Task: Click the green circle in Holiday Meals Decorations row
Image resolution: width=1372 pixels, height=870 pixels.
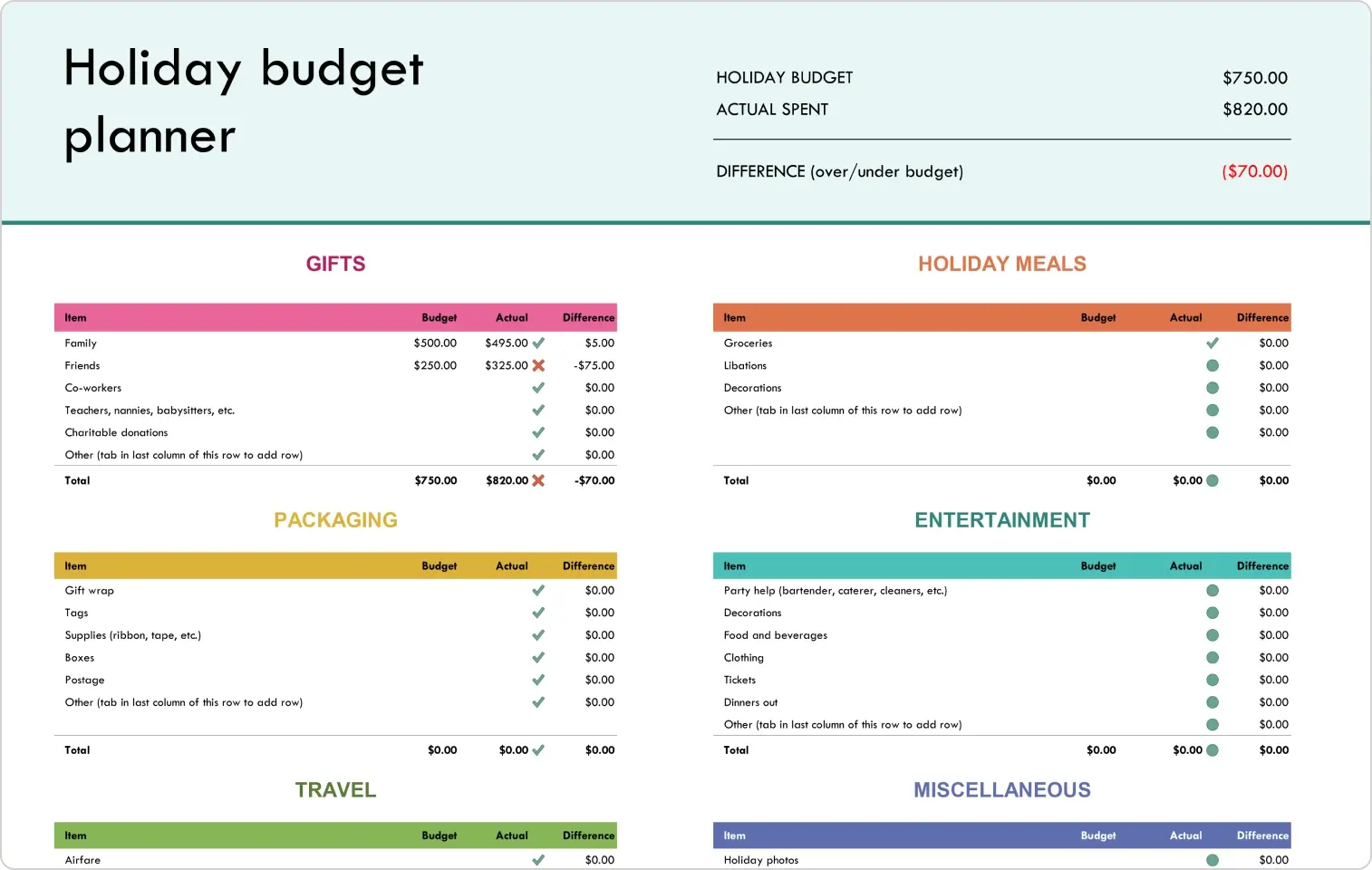Action: point(1213,388)
